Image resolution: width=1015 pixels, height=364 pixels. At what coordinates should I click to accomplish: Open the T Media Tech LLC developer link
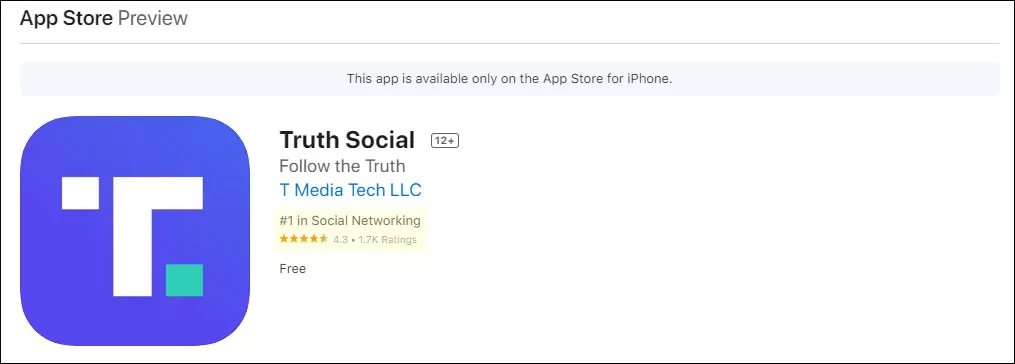point(350,190)
